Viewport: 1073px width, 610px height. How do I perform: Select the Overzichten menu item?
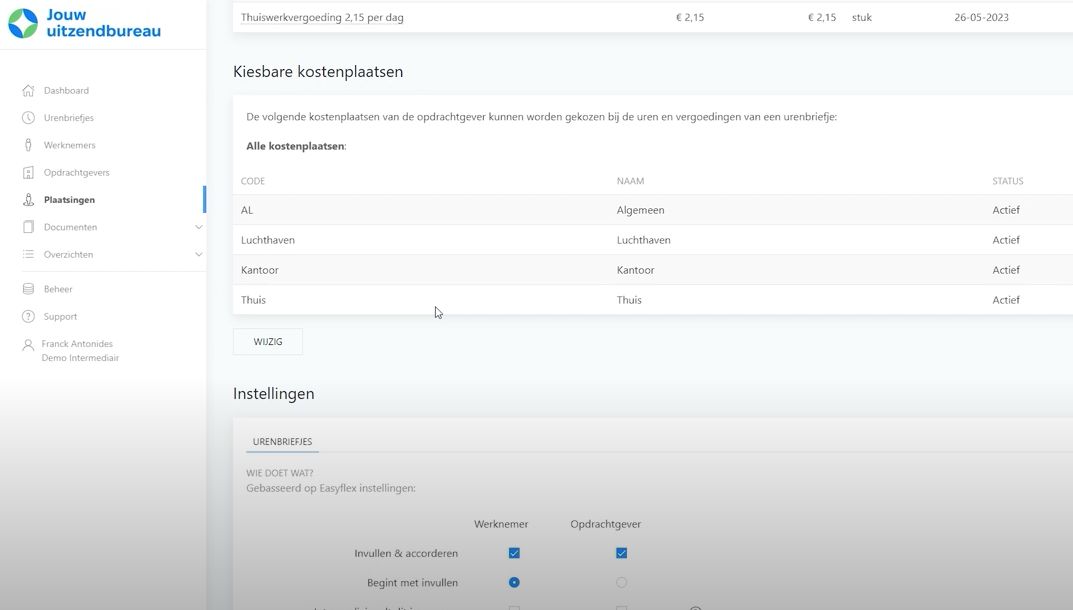point(71,254)
